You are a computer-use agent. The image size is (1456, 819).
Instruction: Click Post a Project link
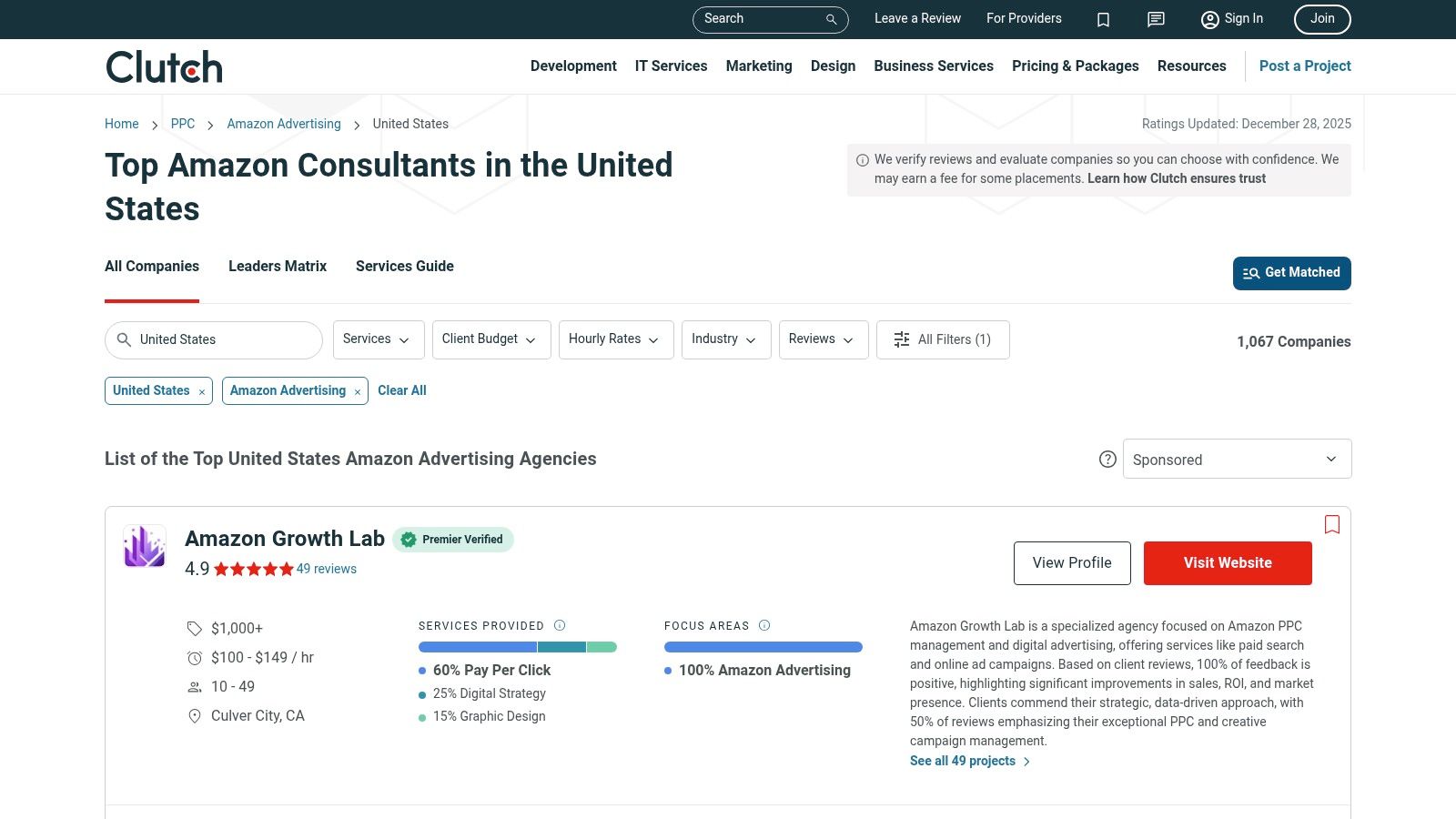(x=1305, y=66)
